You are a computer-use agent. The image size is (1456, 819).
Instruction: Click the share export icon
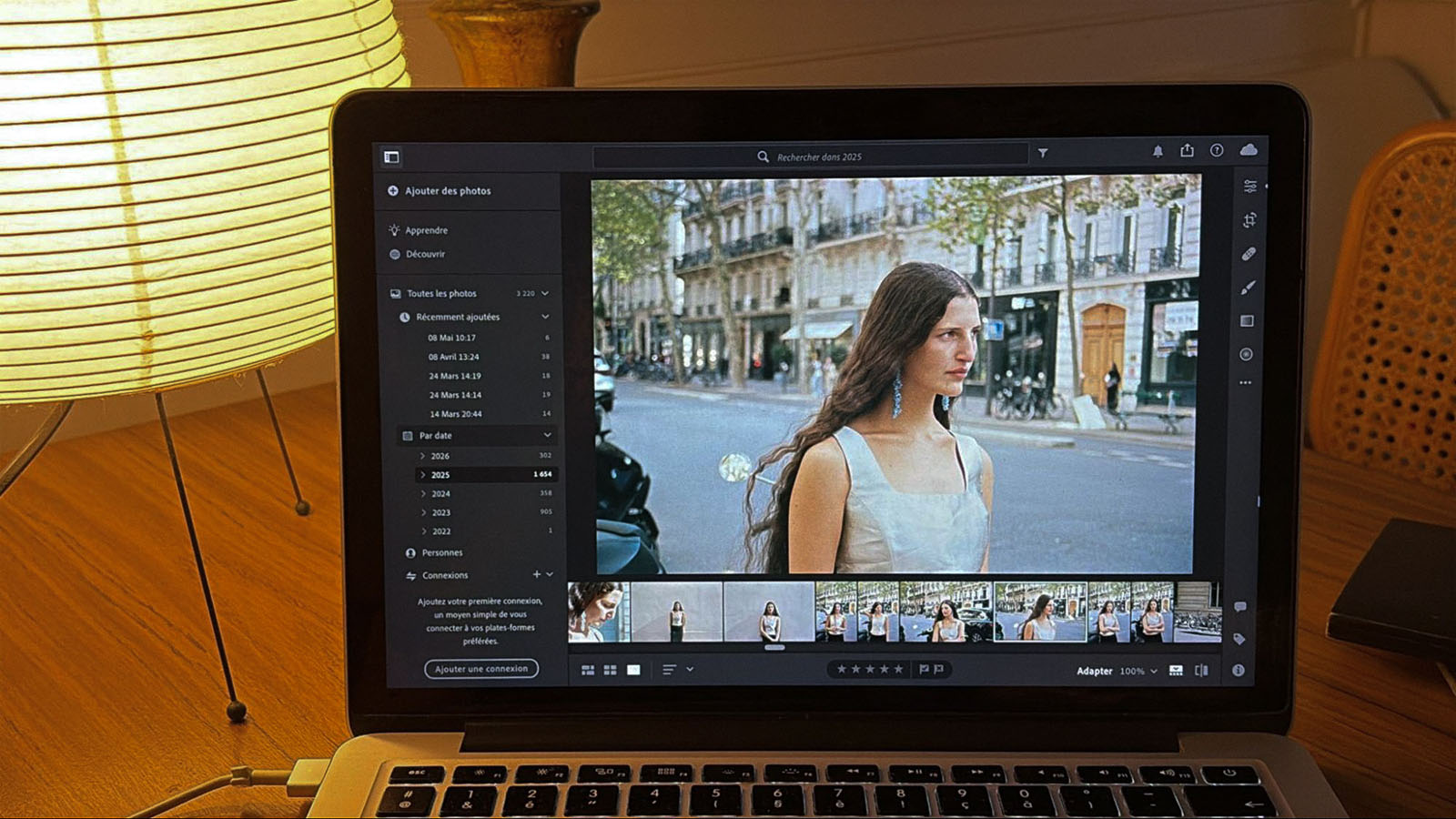[x=1187, y=150]
